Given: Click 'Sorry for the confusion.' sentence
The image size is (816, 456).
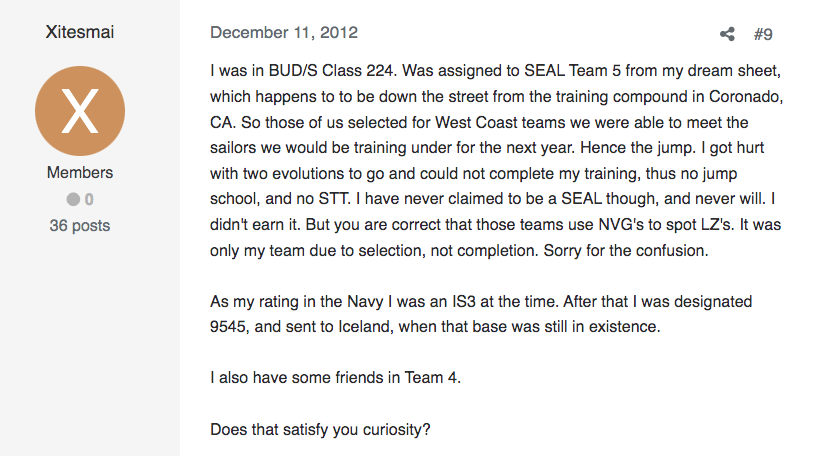Looking at the screenshot, I should [x=626, y=250].
